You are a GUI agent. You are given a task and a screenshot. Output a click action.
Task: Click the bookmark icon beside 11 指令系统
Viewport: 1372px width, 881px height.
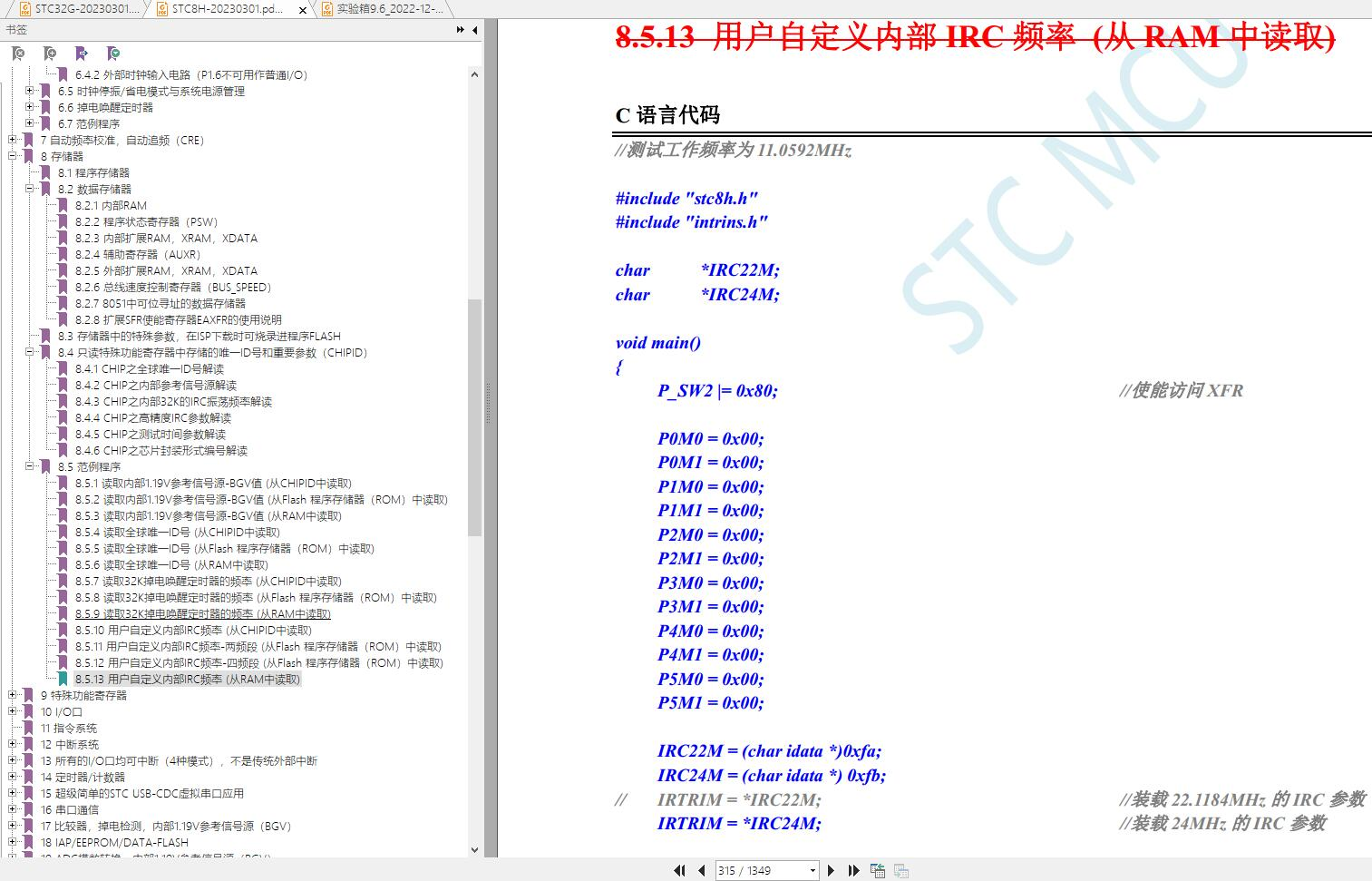(29, 729)
